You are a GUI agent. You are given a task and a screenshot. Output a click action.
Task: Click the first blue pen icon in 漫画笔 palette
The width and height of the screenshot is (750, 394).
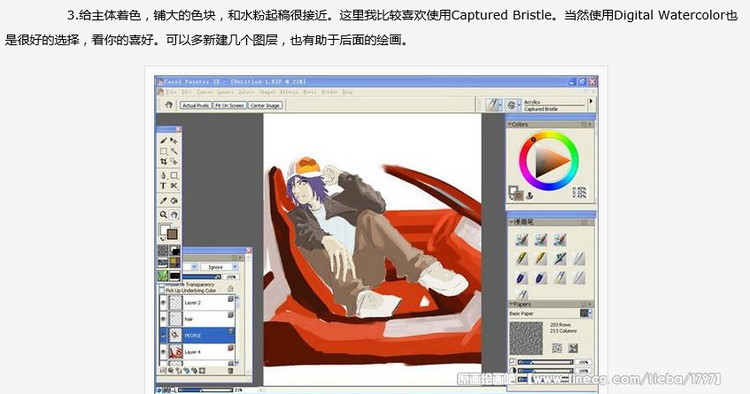(522, 277)
